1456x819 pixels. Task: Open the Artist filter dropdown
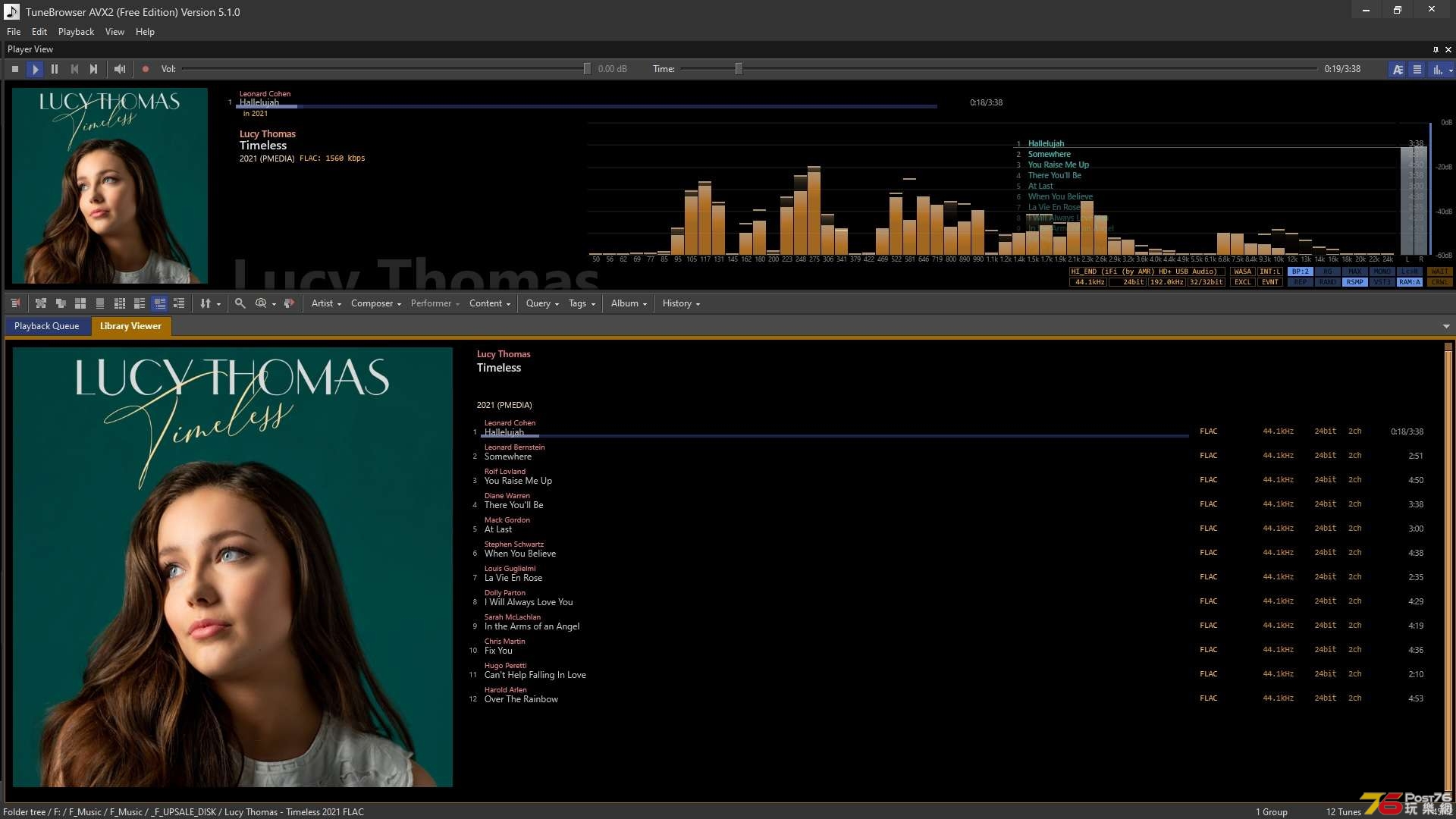tap(326, 303)
